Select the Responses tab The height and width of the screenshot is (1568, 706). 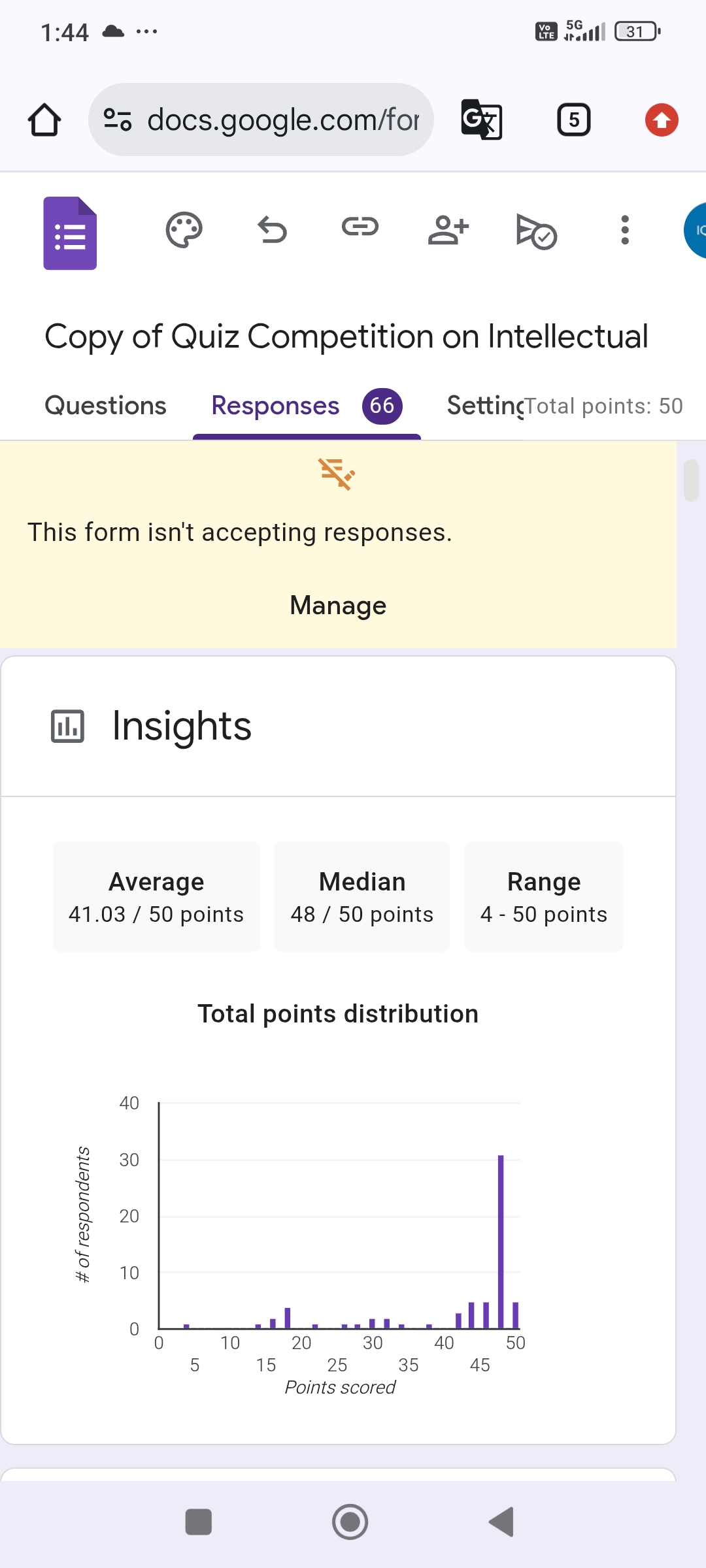coord(275,406)
